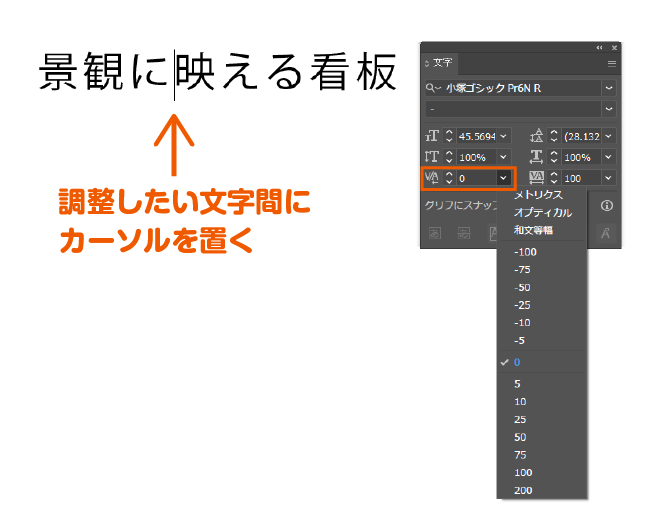Open the horizontal scale dropdown
This screenshot has height=520, width=650.
(609, 157)
